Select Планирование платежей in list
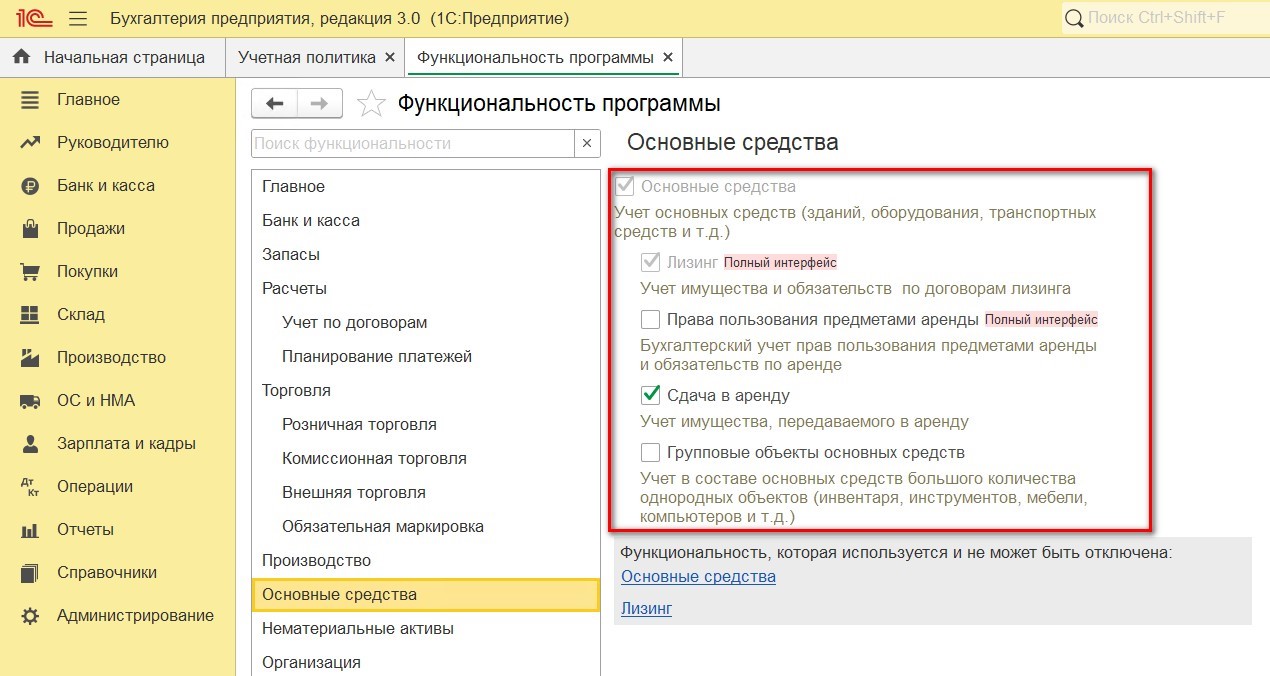This screenshot has height=676, width=1270. 426,357
